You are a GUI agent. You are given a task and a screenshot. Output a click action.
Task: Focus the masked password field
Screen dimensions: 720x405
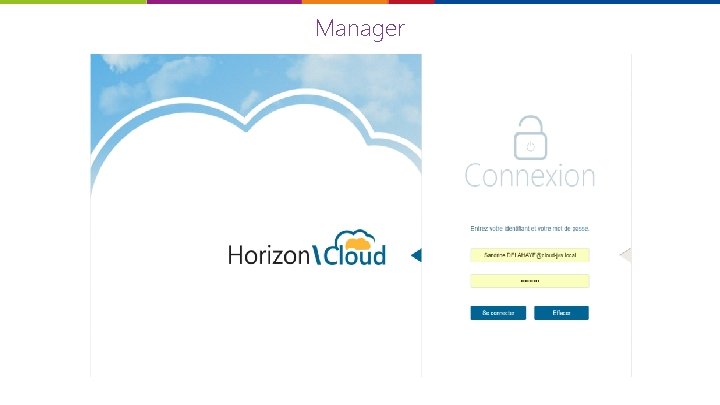click(x=529, y=281)
